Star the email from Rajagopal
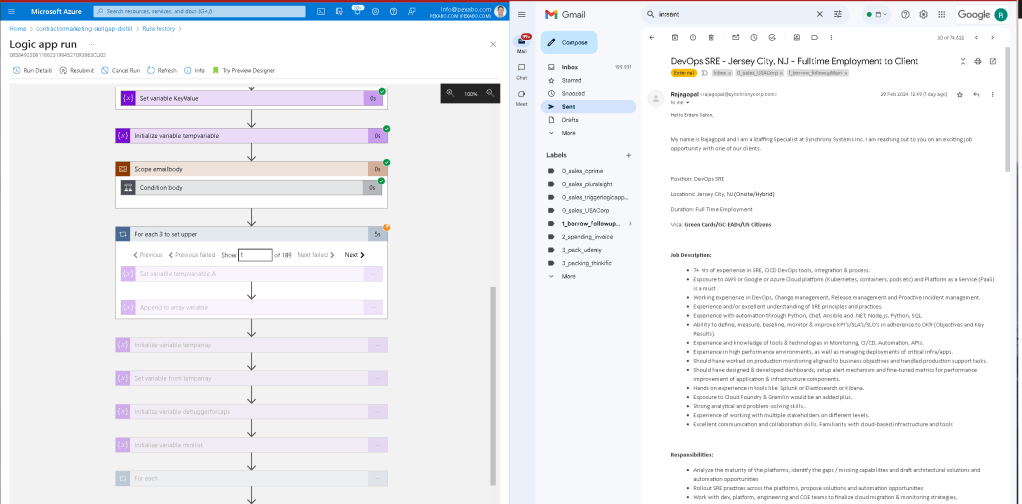 [959, 95]
